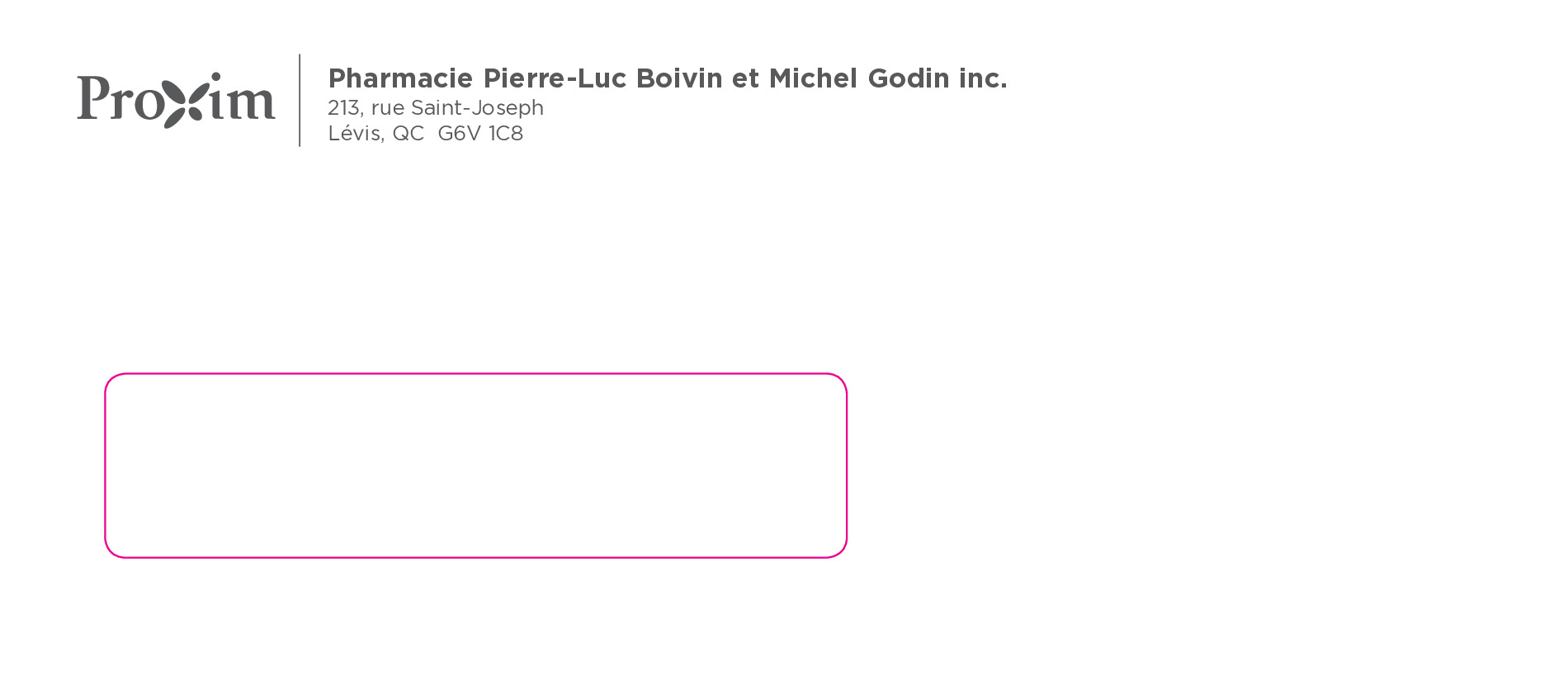
Task: Click "Saint-Joseph" in the address
Action: [477, 108]
